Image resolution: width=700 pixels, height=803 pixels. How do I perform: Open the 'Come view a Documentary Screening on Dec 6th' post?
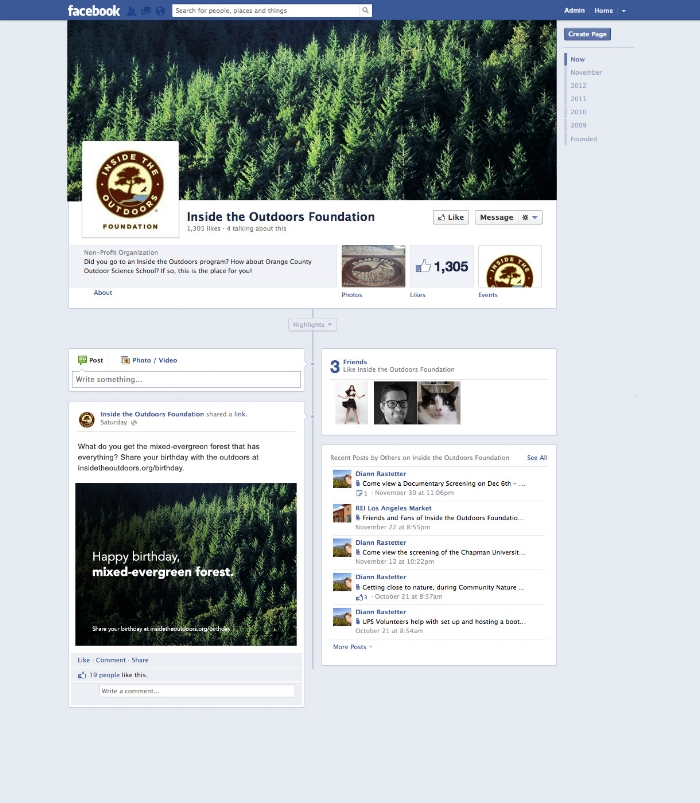(443, 483)
